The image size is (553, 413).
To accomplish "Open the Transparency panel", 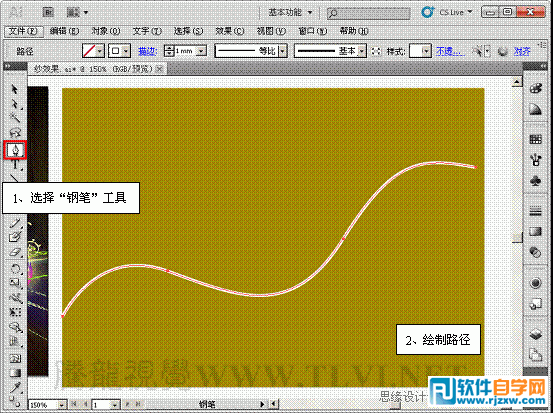I will [x=535, y=253].
